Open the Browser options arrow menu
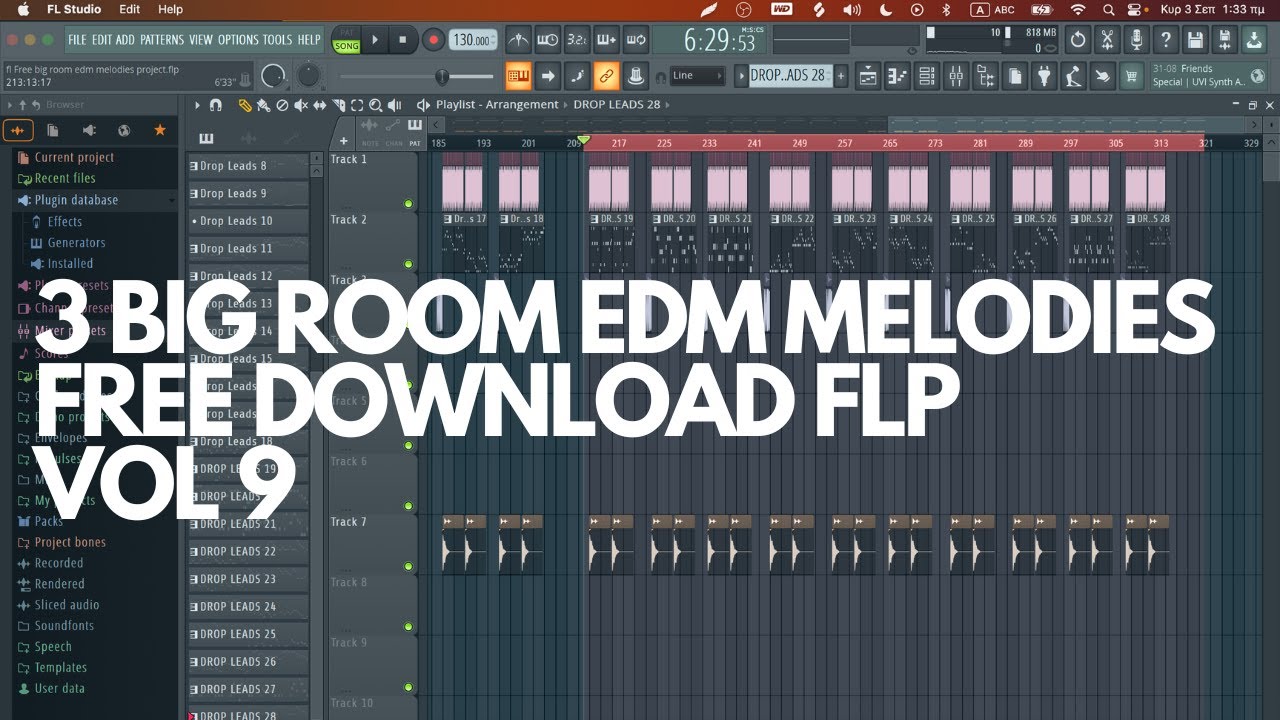 10,105
